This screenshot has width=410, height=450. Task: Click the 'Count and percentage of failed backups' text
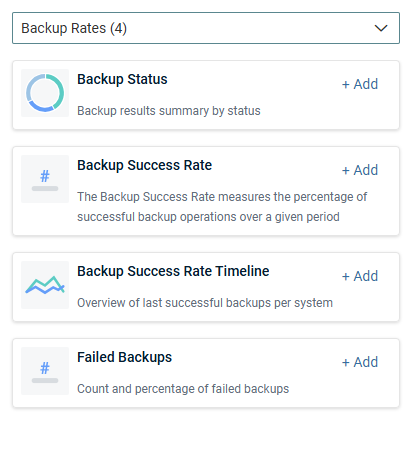(x=183, y=389)
